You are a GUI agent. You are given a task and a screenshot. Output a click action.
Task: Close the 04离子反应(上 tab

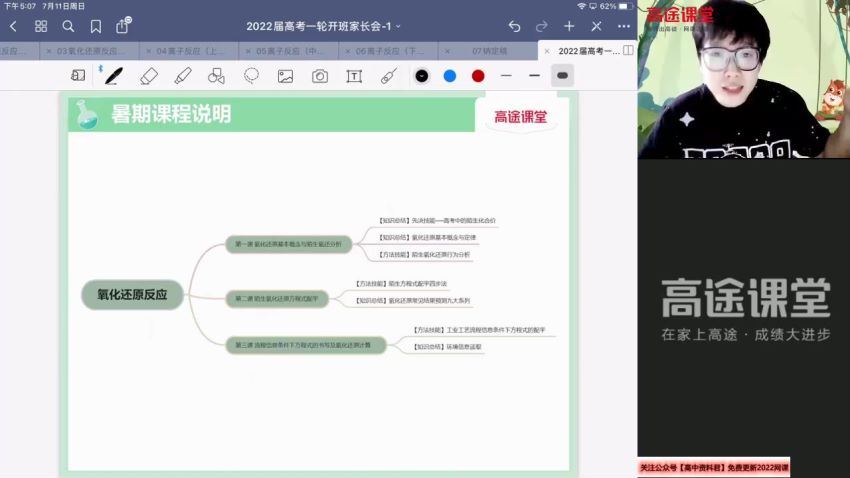(x=148, y=51)
